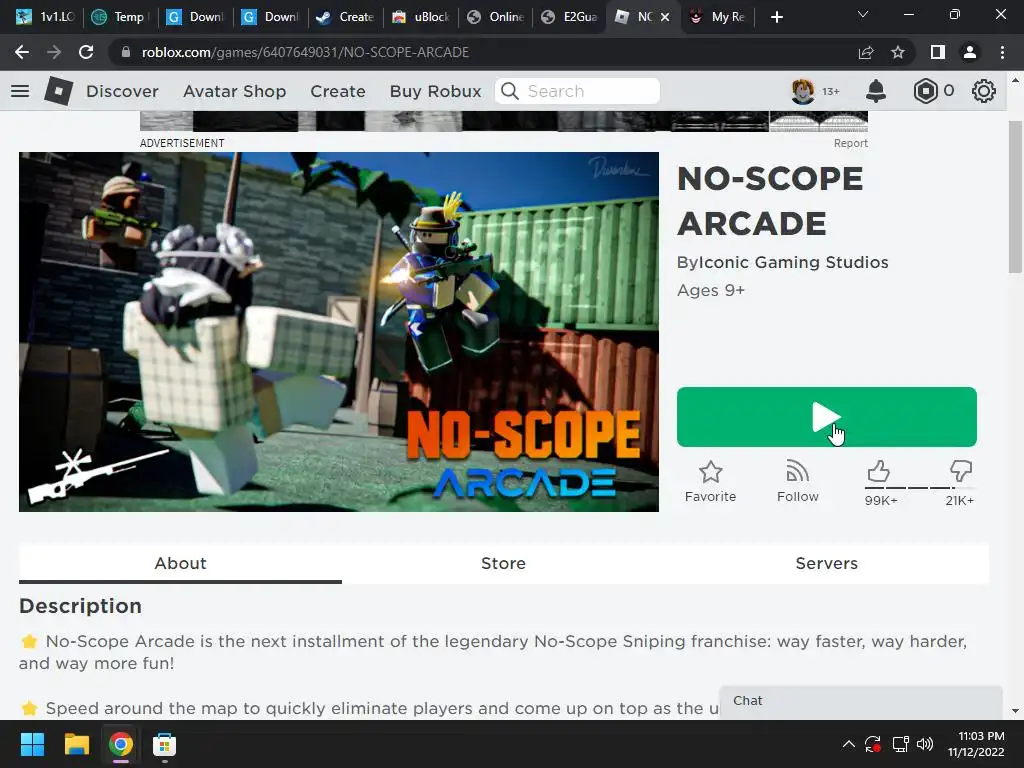Open Buy Robux page
This screenshot has height=768, width=1024.
(435, 91)
